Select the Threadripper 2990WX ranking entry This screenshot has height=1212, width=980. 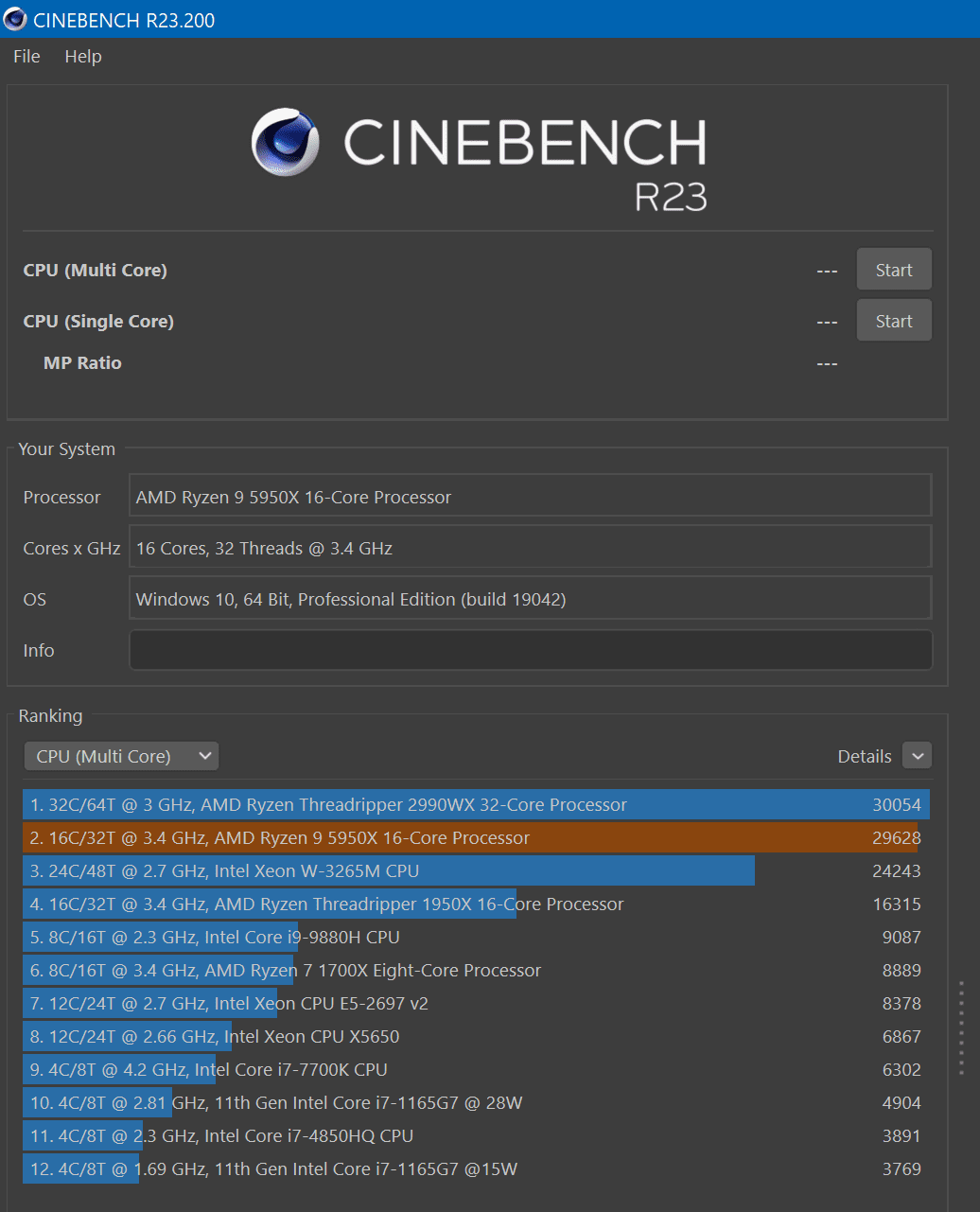475,805
